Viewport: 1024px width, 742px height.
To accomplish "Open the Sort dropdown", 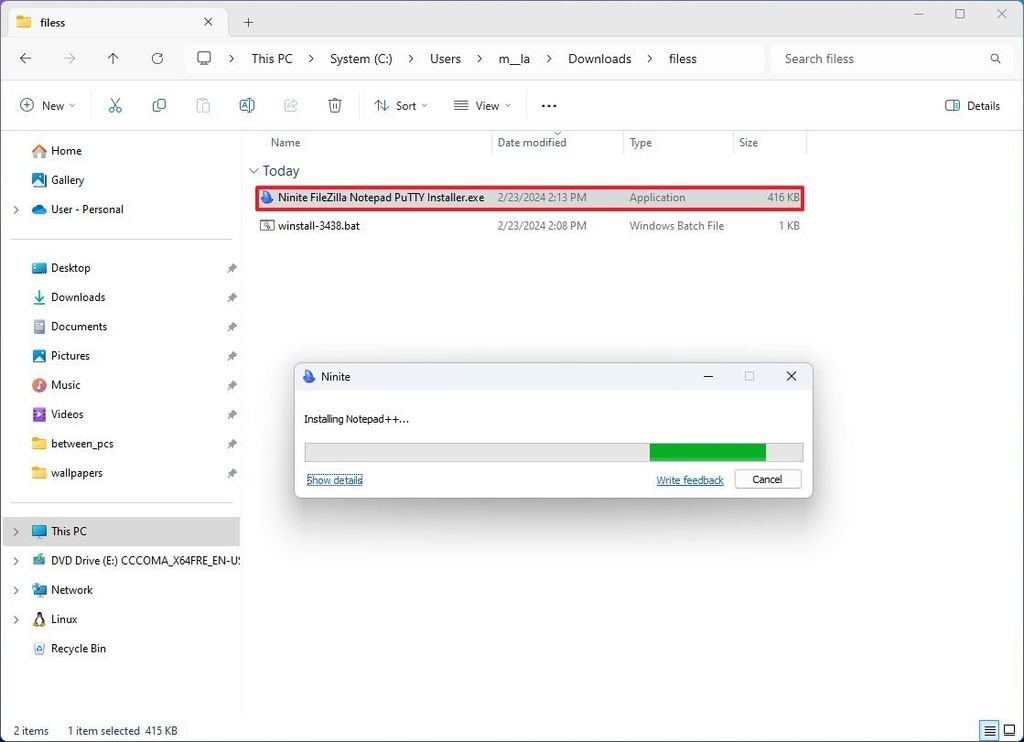I will pyautogui.click(x=400, y=105).
